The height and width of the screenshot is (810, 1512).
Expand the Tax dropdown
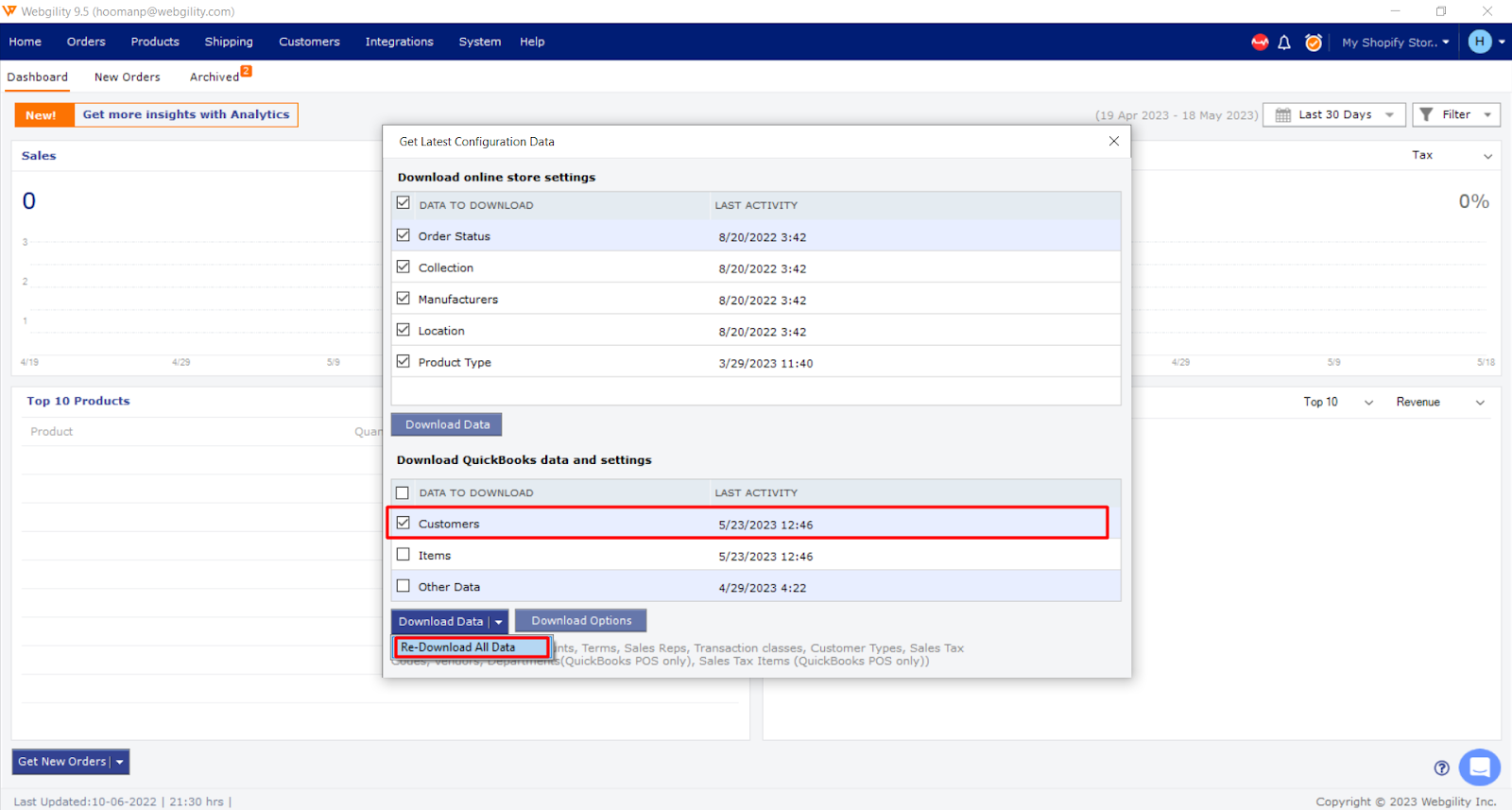1452,155
